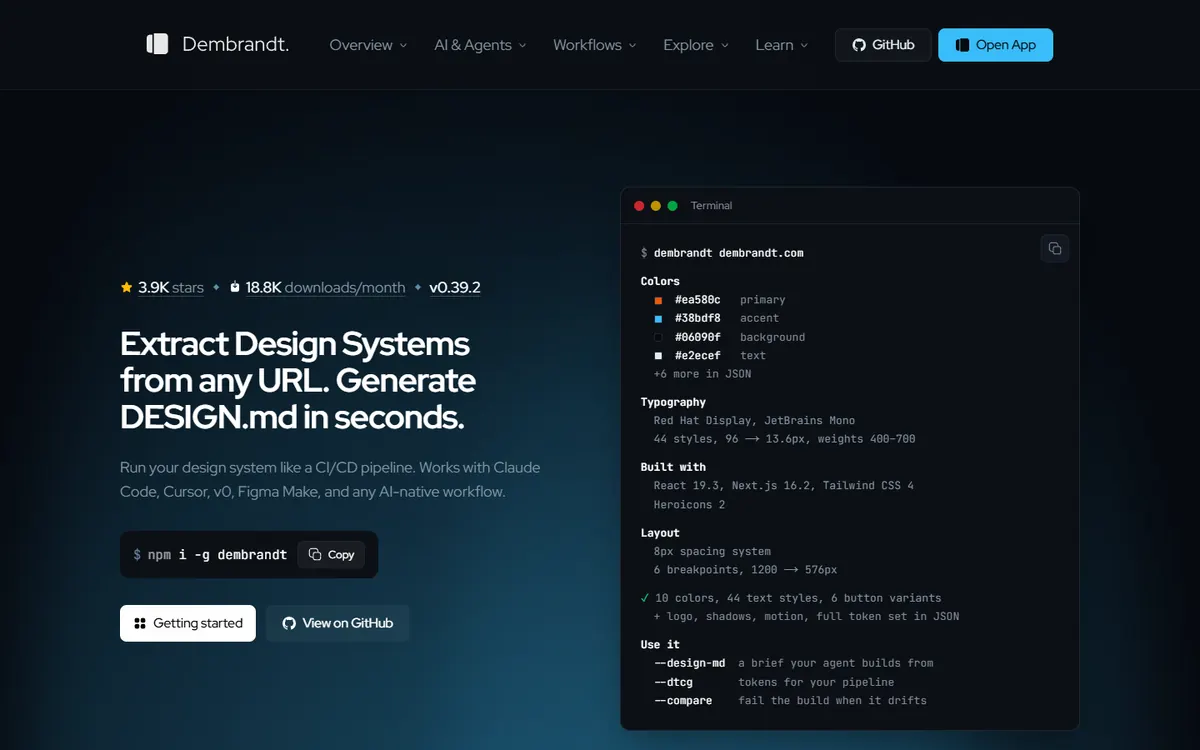Click the Built with heading

click(673, 467)
